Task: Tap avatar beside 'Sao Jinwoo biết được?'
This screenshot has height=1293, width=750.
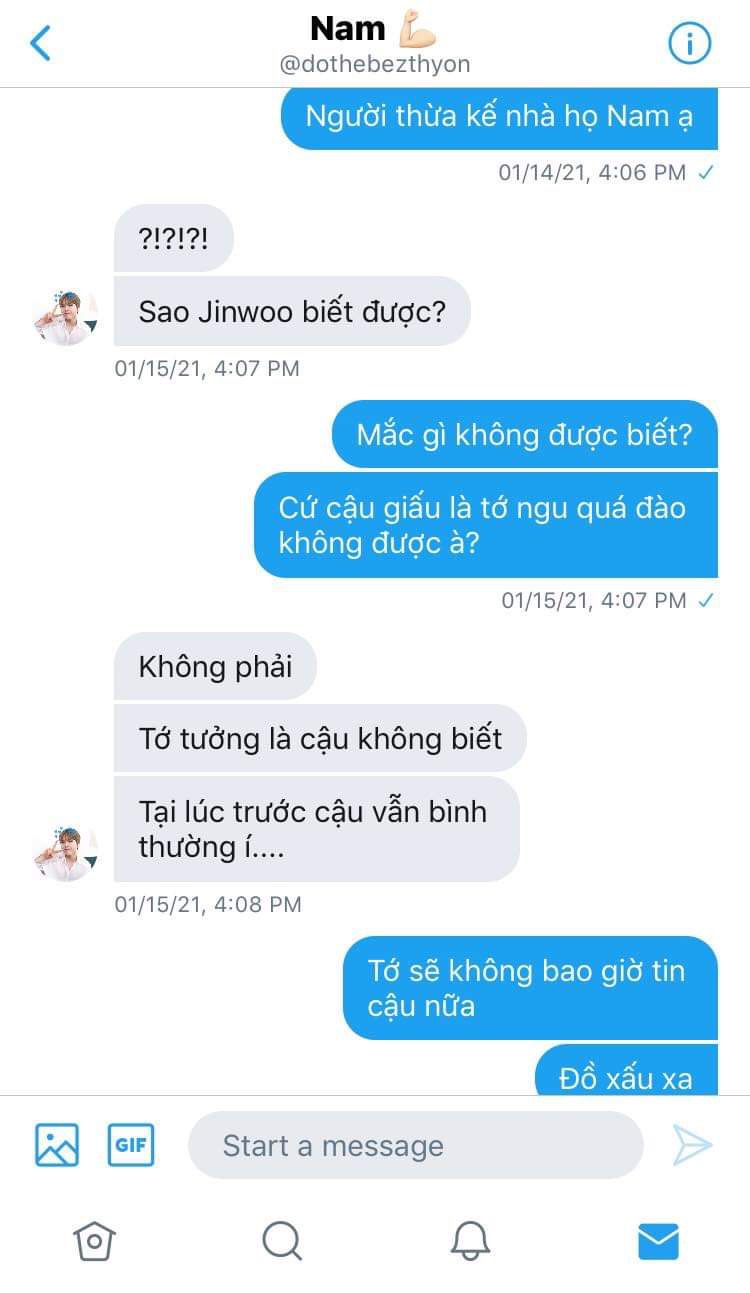Action: [65, 318]
